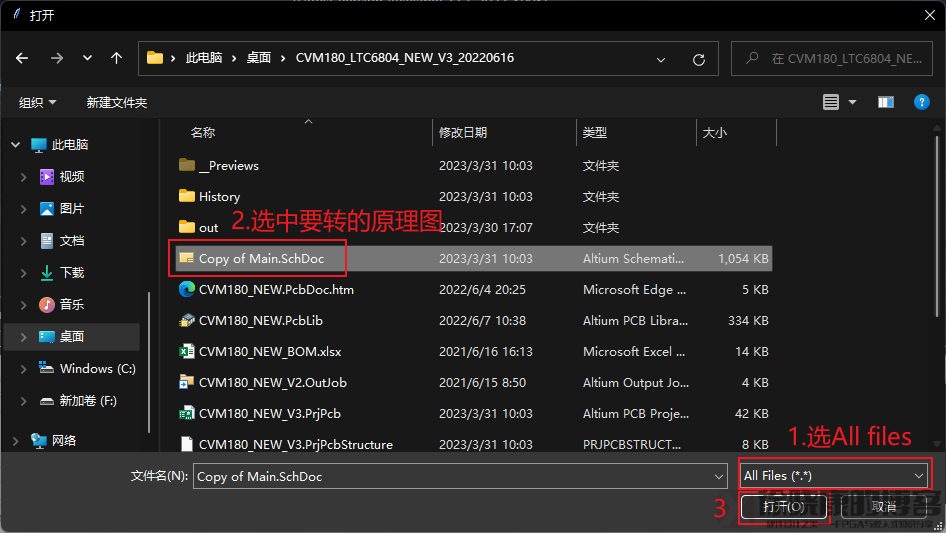Select 下载 in navigation pane
The image size is (946, 533).
[x=72, y=272]
